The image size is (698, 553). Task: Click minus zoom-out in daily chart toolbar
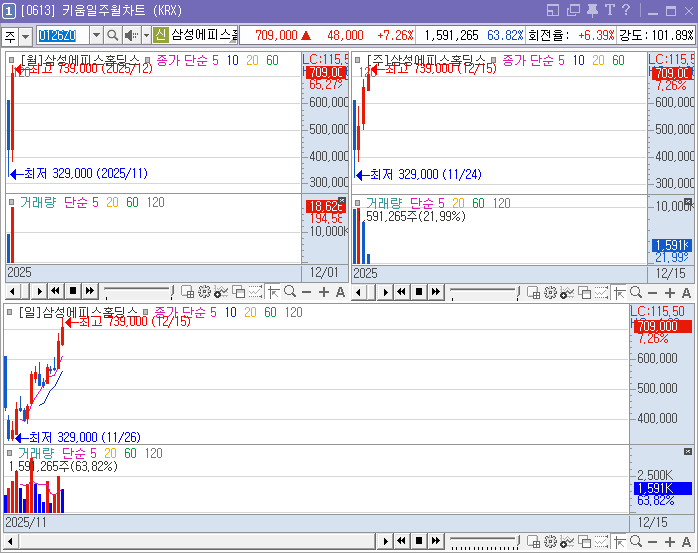(653, 542)
